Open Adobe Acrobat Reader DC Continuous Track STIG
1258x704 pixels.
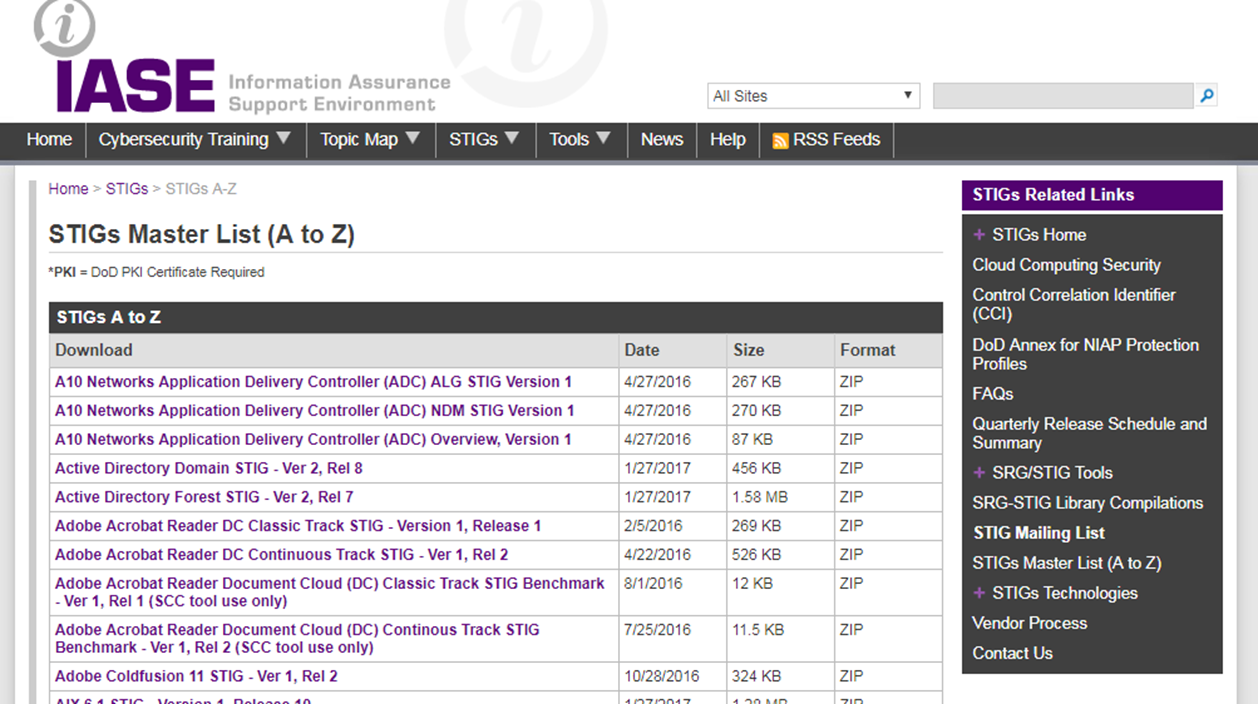[x=281, y=555]
